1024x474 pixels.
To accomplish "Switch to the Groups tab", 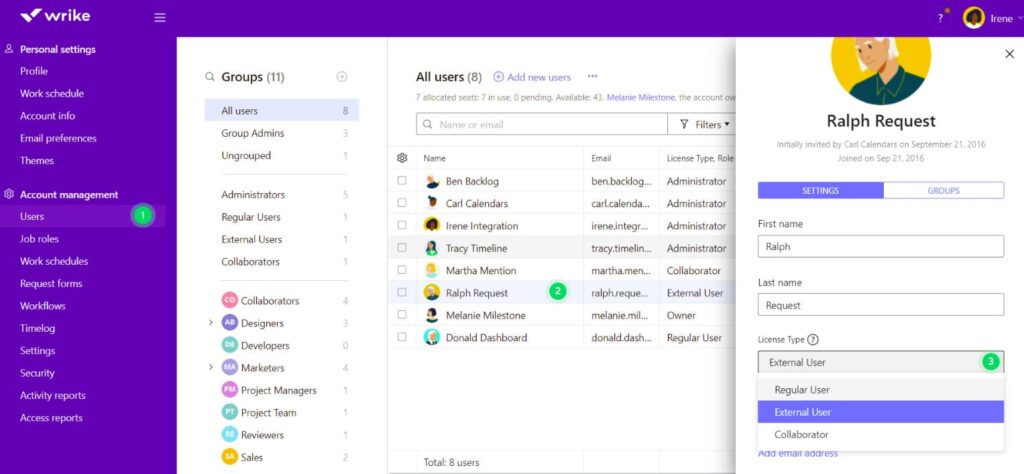I will [944, 191].
